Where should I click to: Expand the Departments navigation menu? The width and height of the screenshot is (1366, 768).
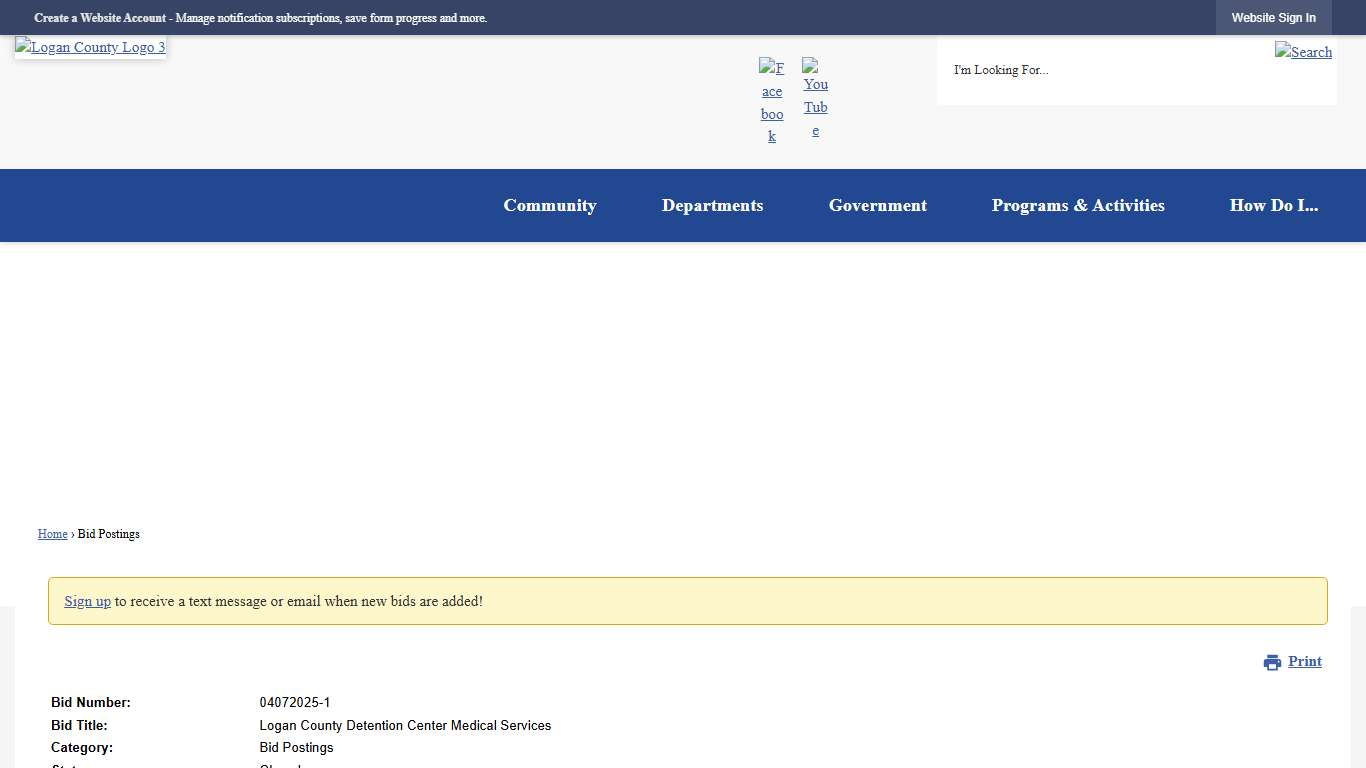[x=712, y=205]
